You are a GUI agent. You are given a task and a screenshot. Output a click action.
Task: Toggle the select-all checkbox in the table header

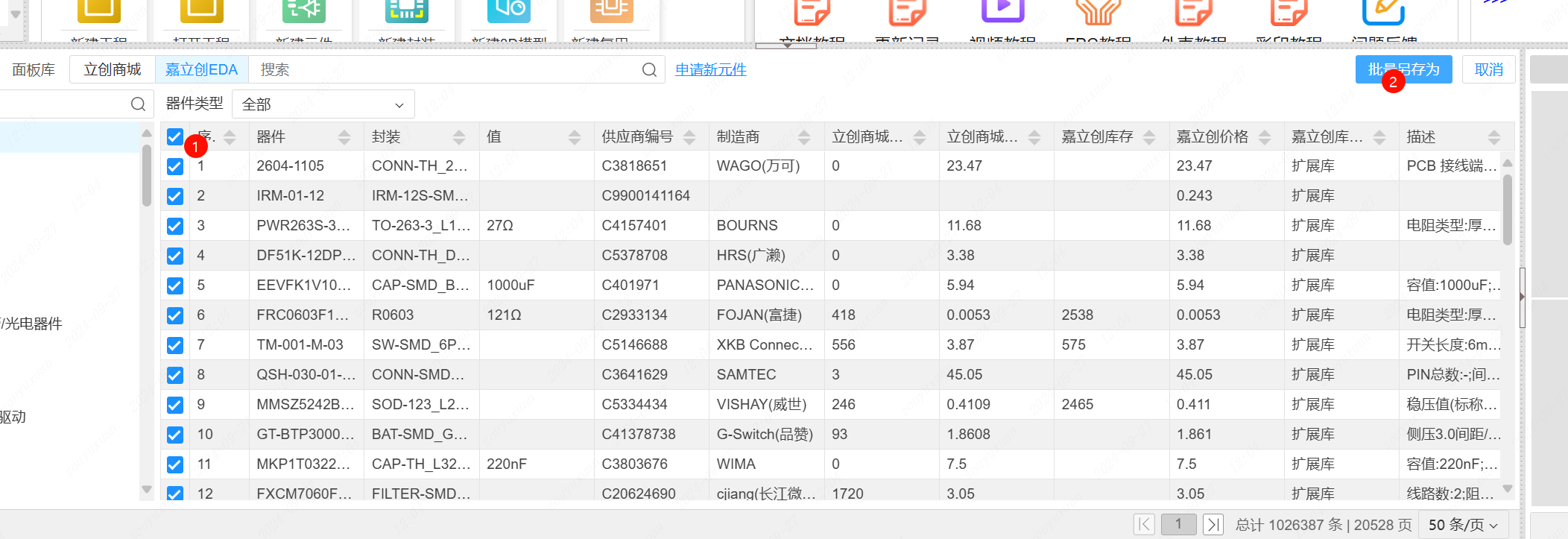tap(174, 137)
